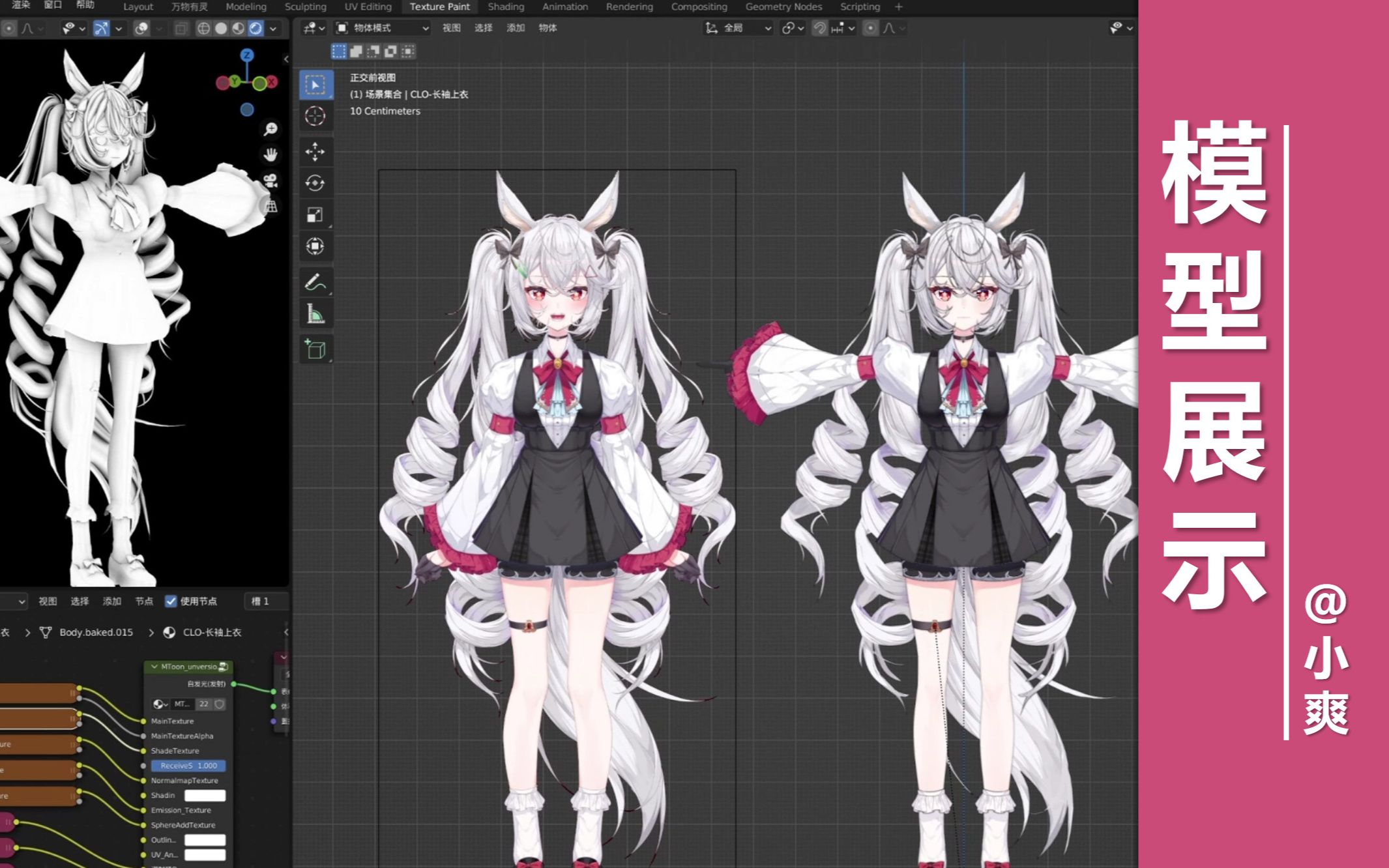Screen dimensions: 1389x868
Task: Open 物体 menu in main viewport header
Action: coord(548,28)
